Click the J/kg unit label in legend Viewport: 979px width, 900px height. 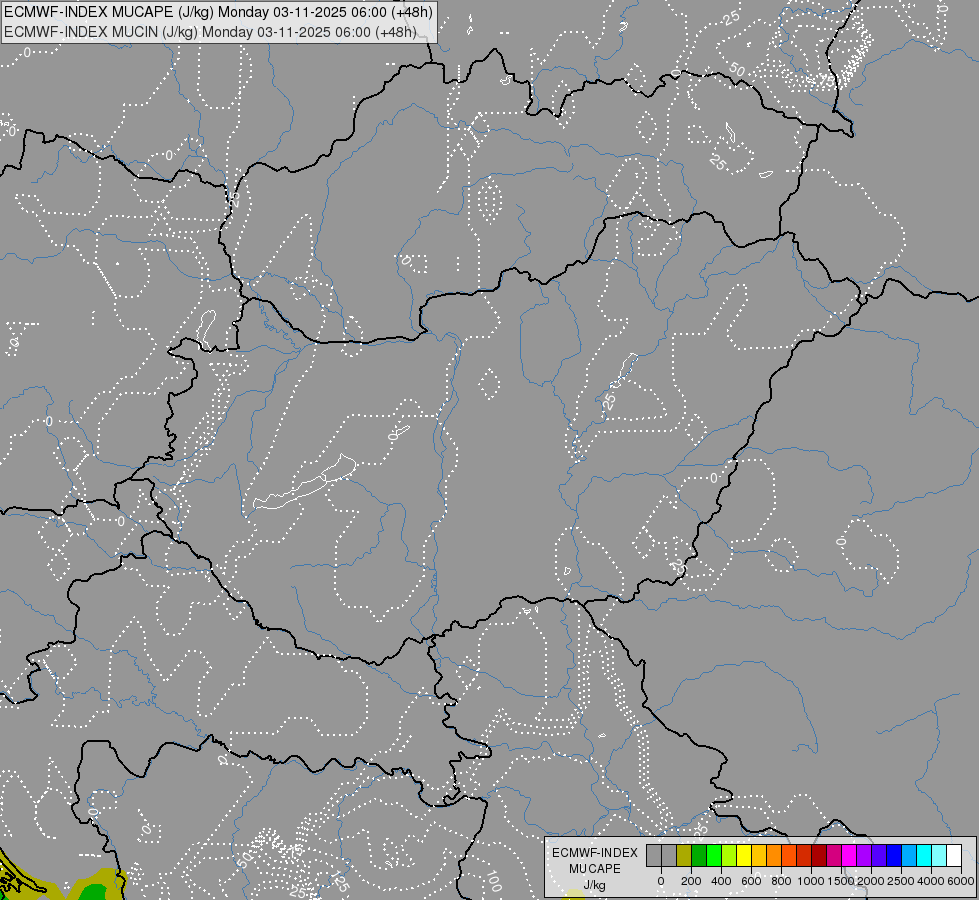[594, 885]
